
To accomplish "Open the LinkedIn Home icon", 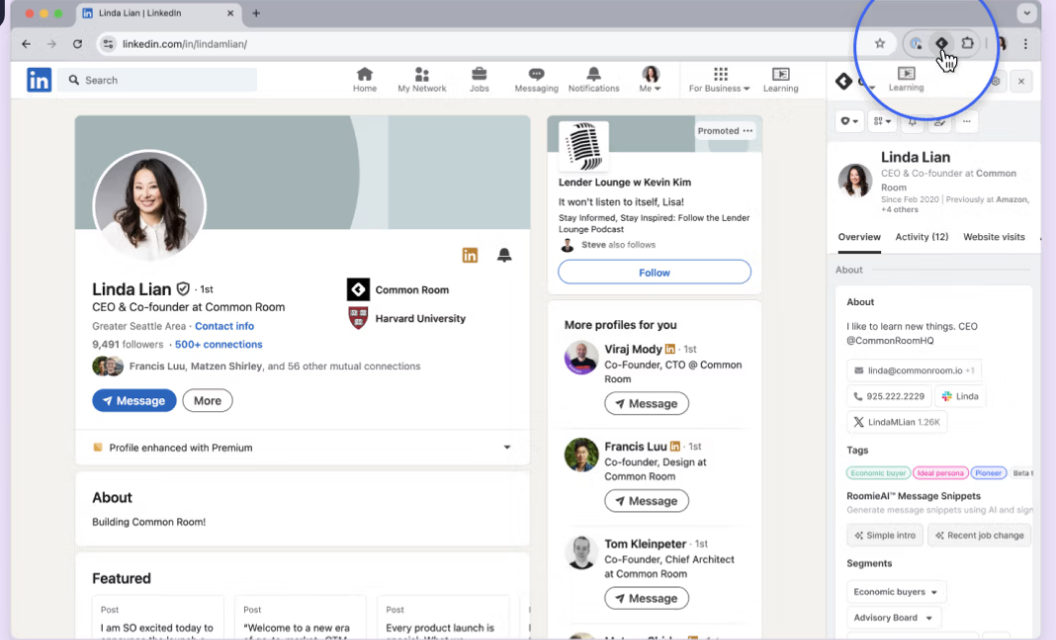I will 364,78.
